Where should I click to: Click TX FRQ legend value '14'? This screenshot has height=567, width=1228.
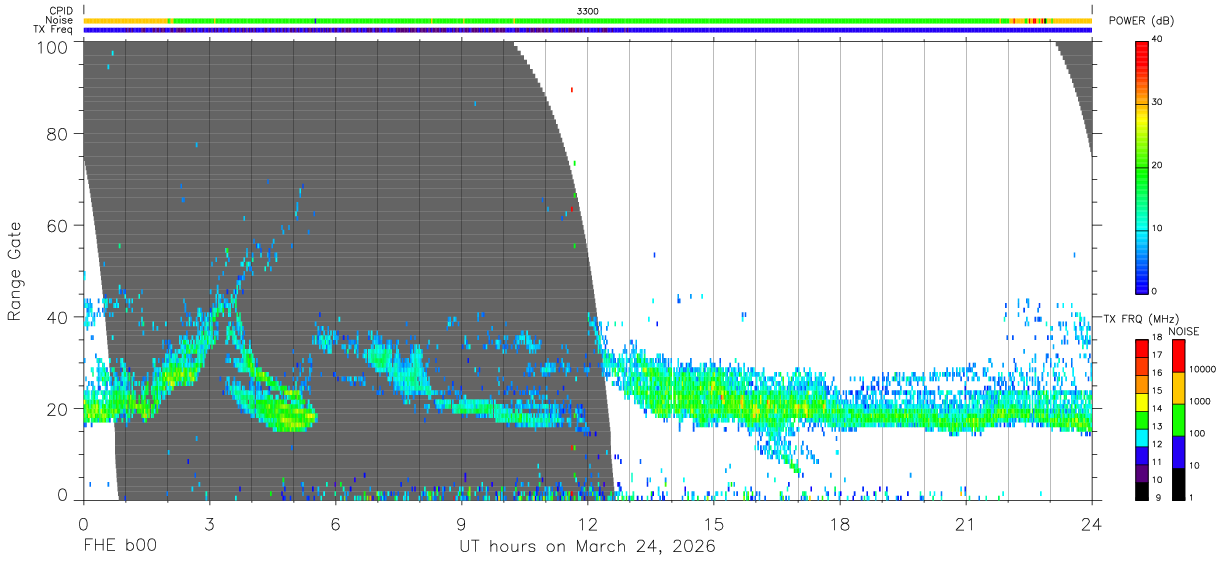click(1158, 409)
